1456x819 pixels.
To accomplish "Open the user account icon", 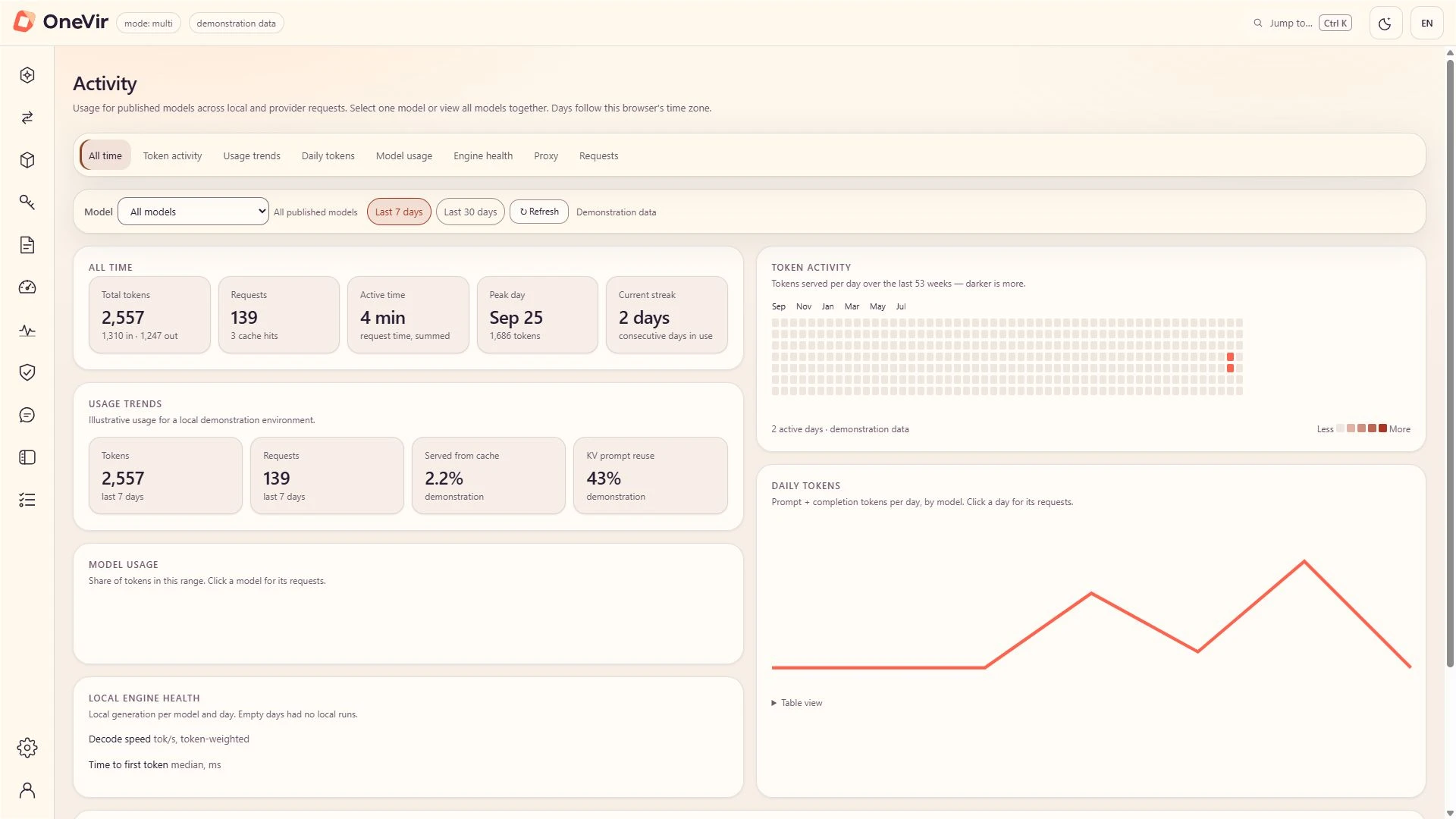I will 27,790.
